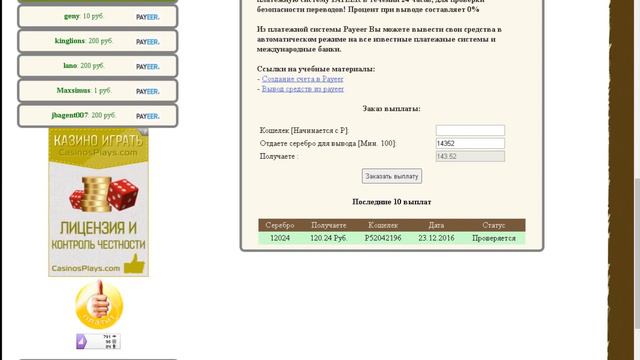Click the Последние 10 выплат heading
640x360 pixels.
(392, 202)
